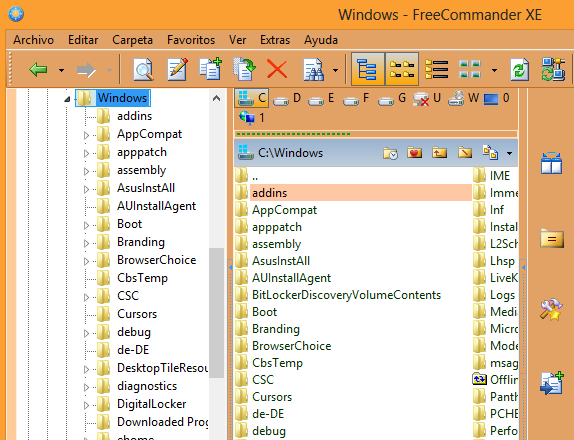
Task: Switch to drive F
Action: coord(355,98)
